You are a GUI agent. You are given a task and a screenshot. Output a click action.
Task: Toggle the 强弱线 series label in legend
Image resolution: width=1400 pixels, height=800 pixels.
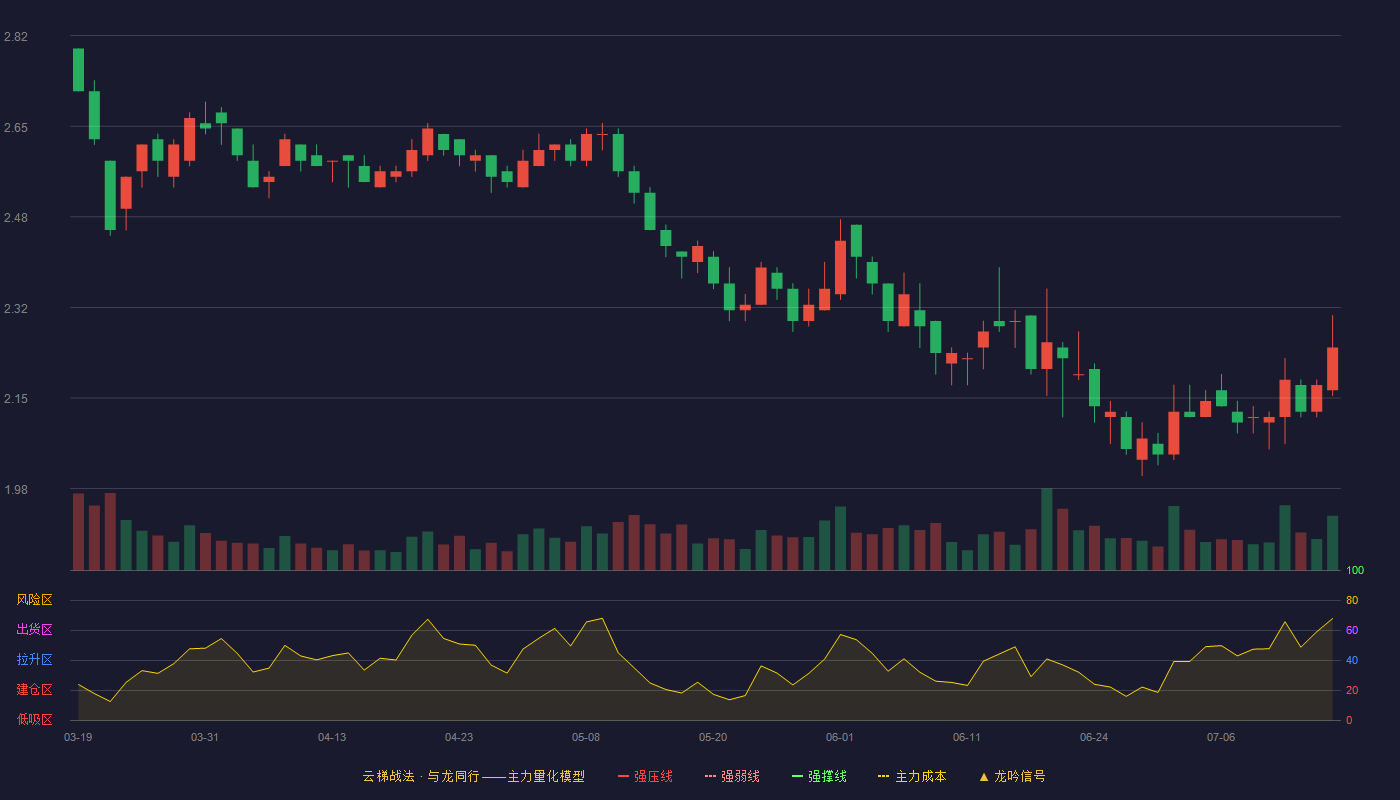(x=740, y=776)
